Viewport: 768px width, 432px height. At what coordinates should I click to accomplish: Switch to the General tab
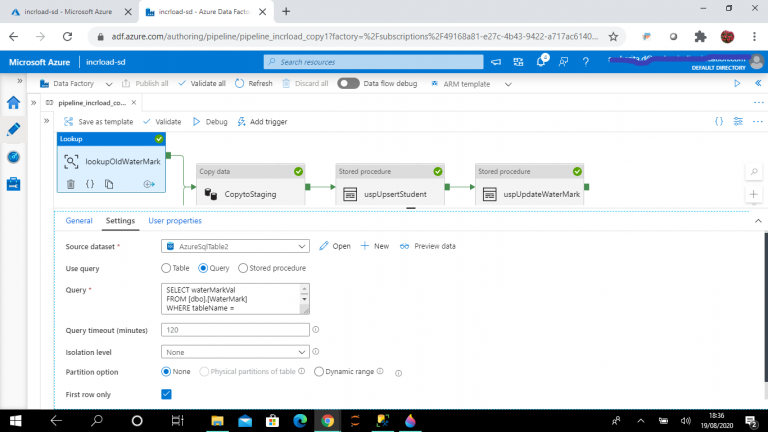79,221
